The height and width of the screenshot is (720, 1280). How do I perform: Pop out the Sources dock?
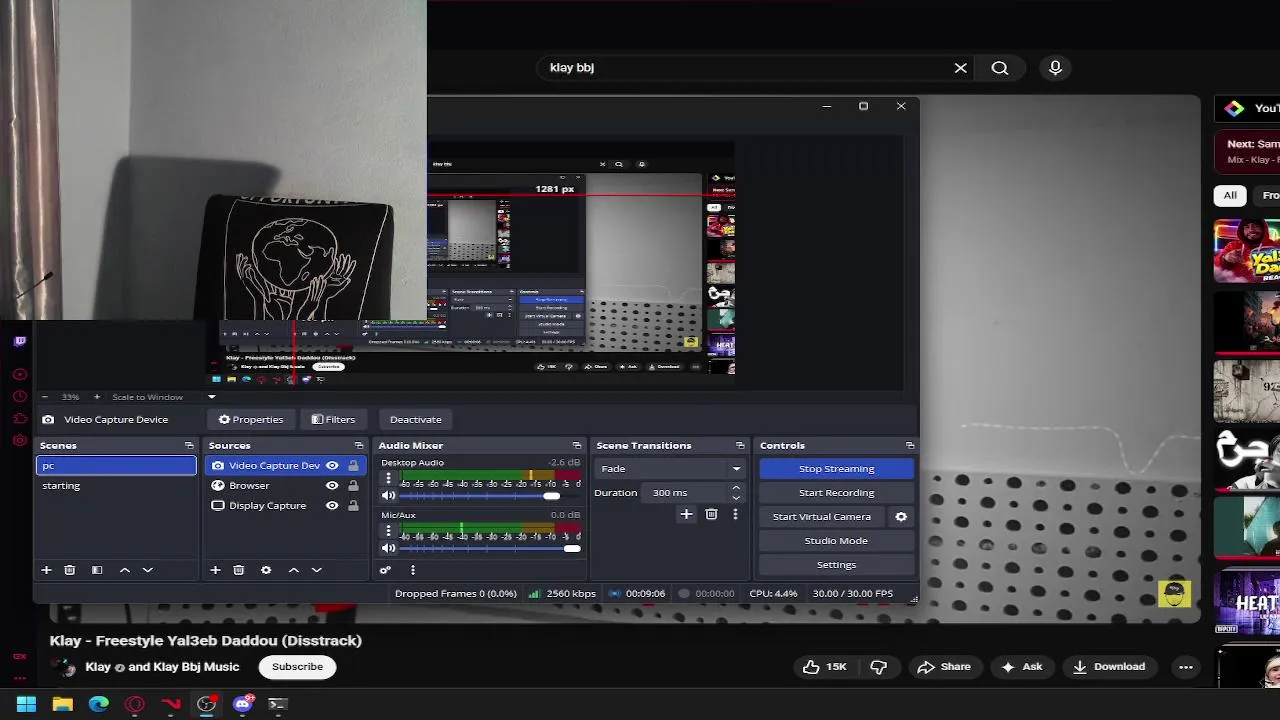tap(359, 446)
